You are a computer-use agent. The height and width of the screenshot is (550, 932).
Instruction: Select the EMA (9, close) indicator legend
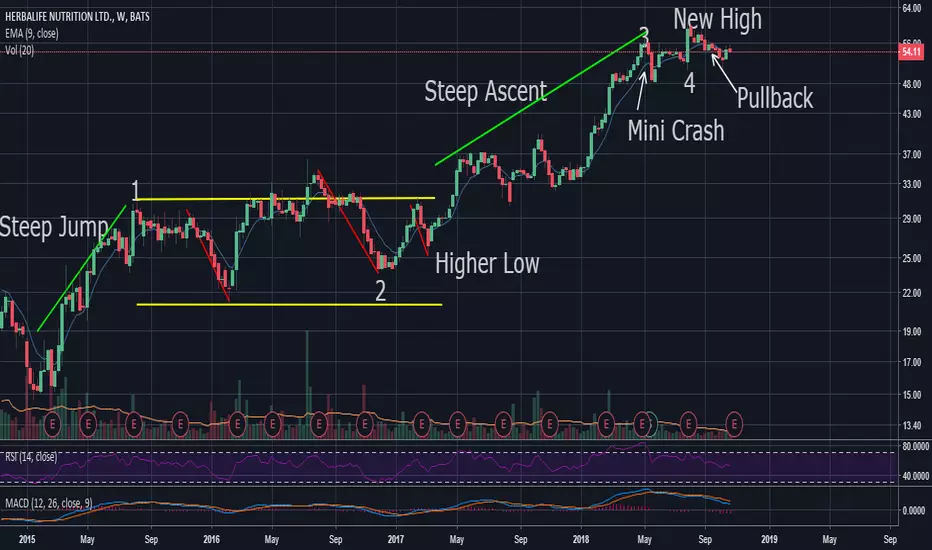[x=32, y=34]
